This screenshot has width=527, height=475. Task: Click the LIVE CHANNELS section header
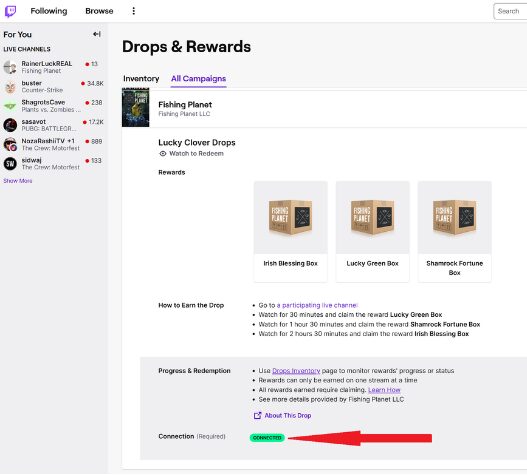pyautogui.click(x=27, y=49)
